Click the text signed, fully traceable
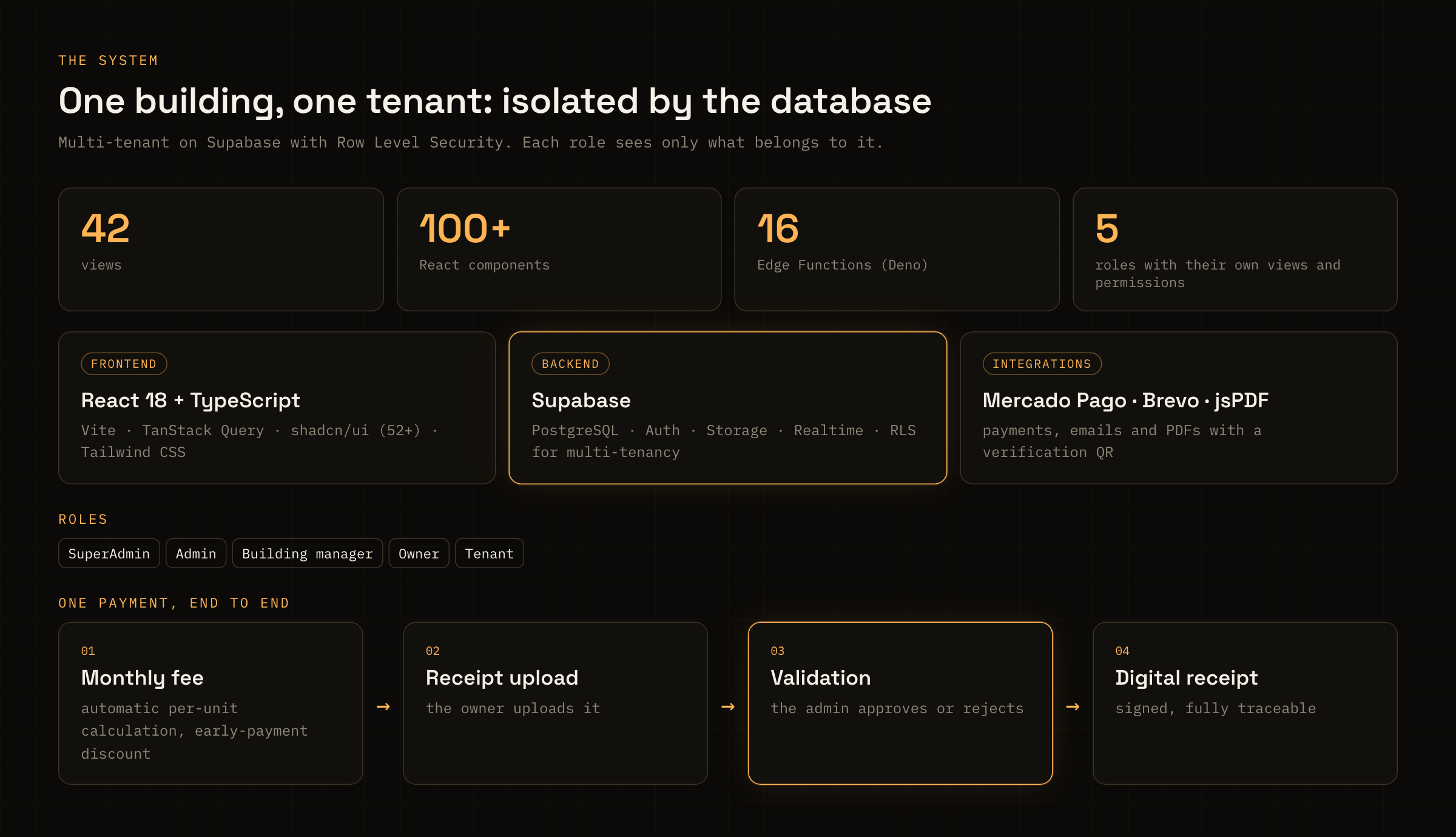1456x837 pixels. coord(1216,709)
